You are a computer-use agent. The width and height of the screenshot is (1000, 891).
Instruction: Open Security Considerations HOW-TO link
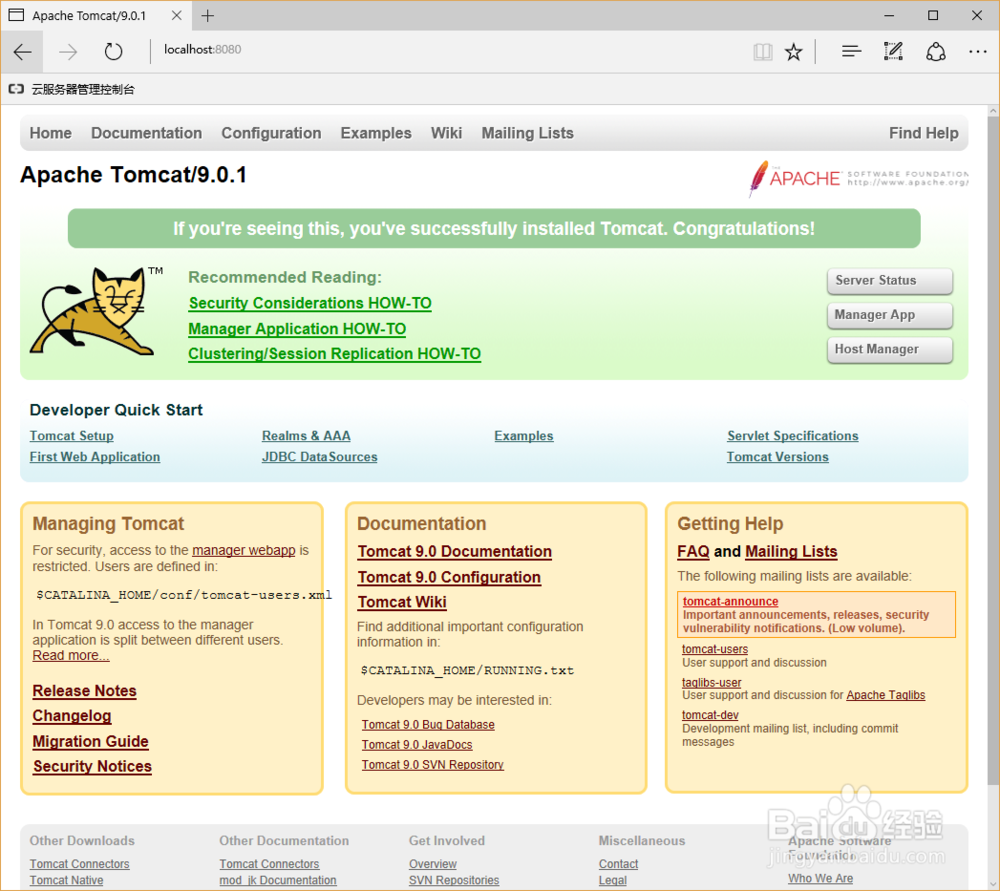pyautogui.click(x=310, y=303)
